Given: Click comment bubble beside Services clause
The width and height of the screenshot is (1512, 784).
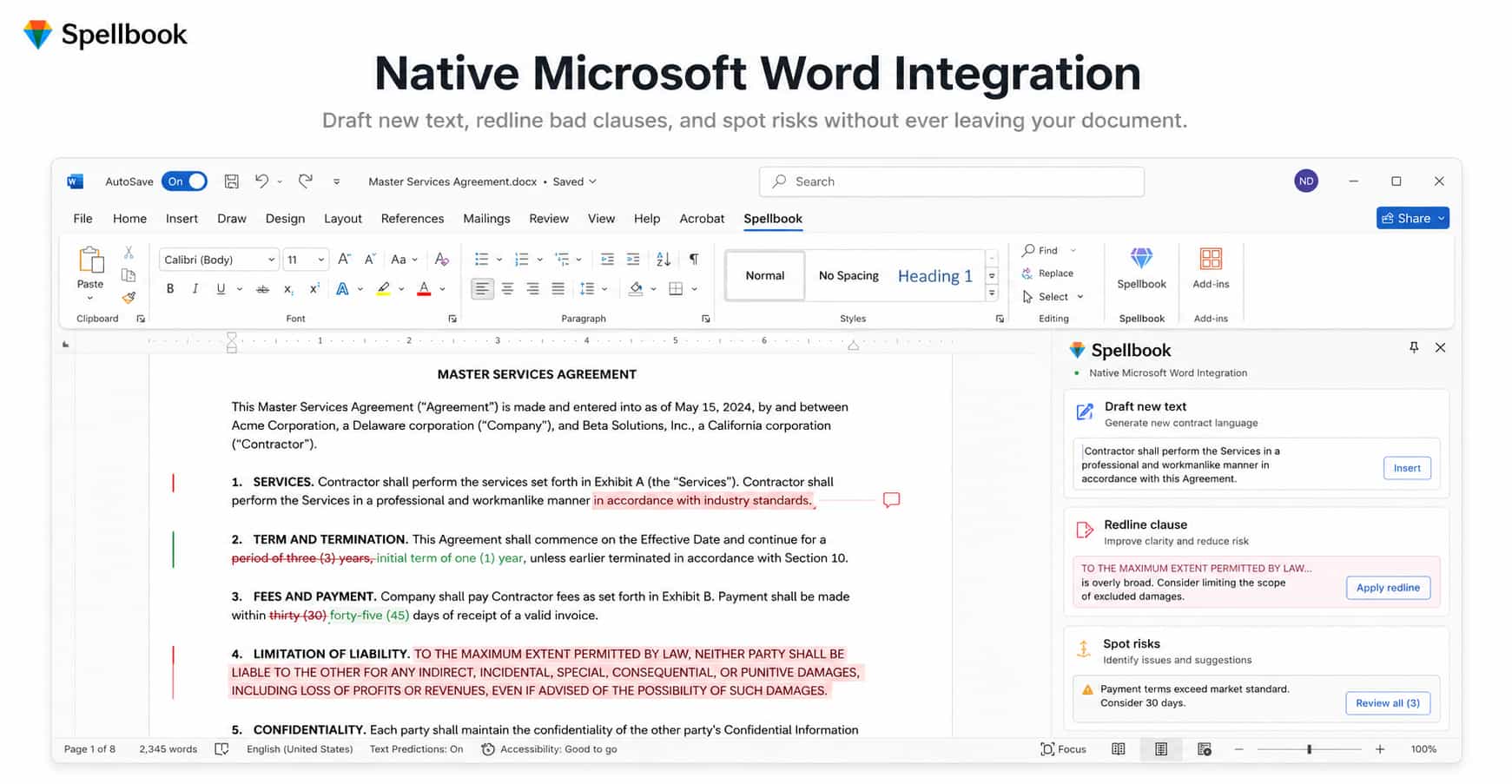Looking at the screenshot, I should (x=891, y=500).
